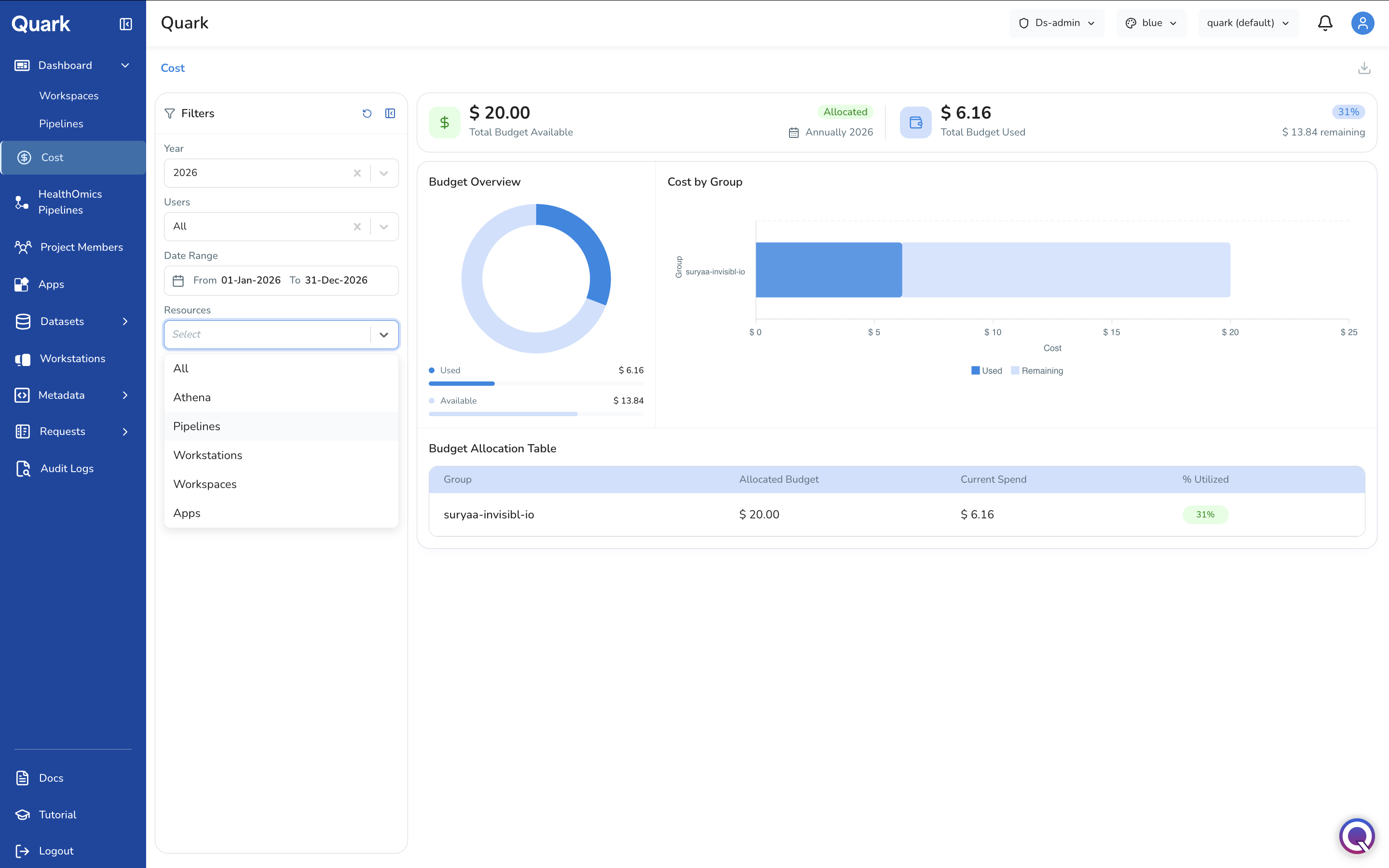Click the HealthOmics Pipelines icon
Viewport: 1389px width, 868px height.
tap(22, 202)
